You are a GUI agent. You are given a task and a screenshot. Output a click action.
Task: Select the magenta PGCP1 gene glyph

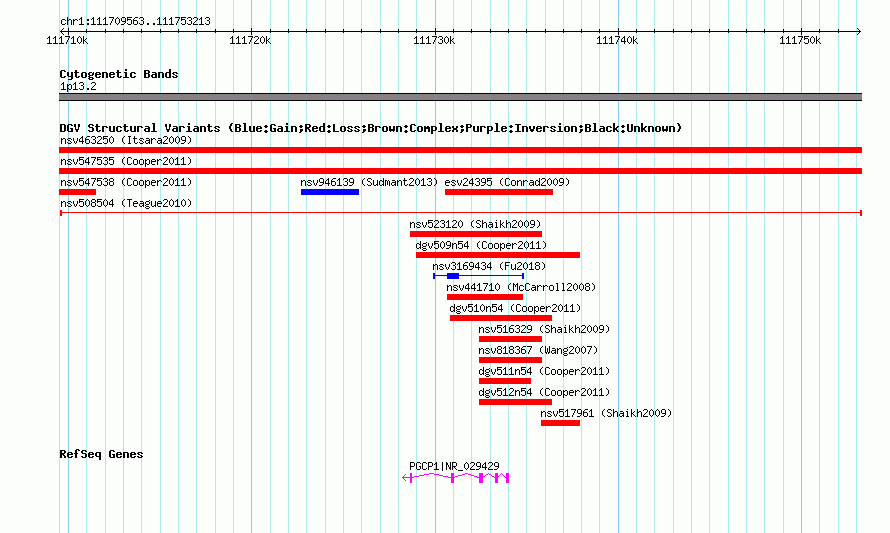456,478
